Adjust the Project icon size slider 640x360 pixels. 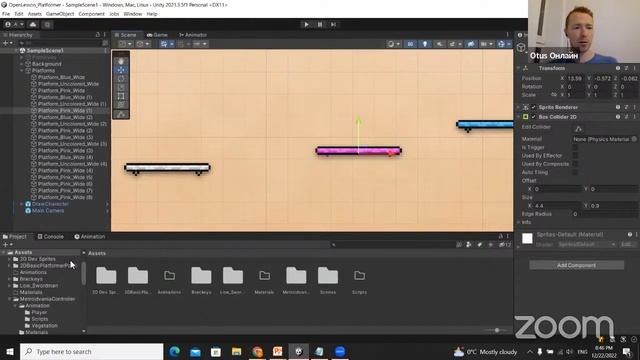point(497,330)
